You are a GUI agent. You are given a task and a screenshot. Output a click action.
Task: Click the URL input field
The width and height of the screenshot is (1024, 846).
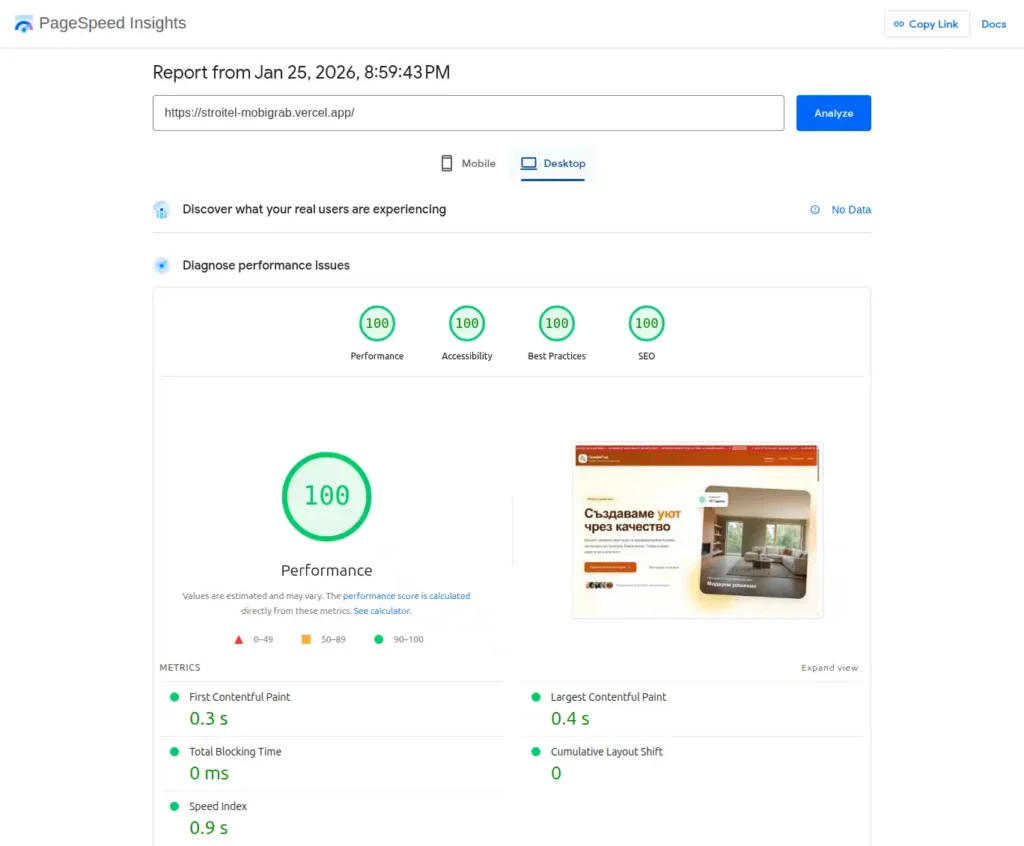[x=468, y=112]
